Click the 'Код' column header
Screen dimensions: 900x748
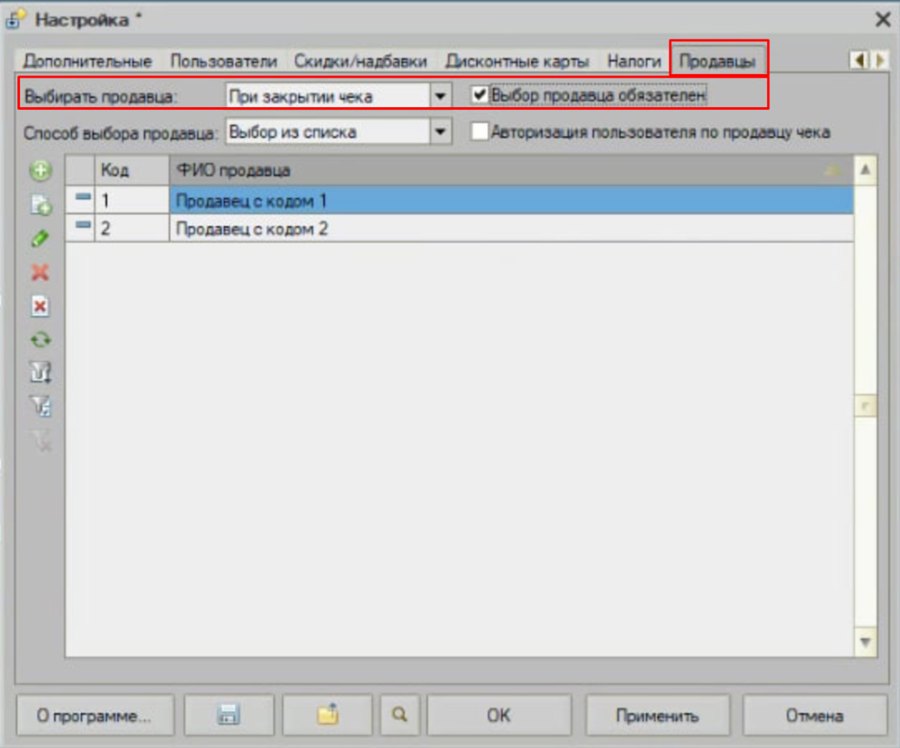tap(132, 170)
